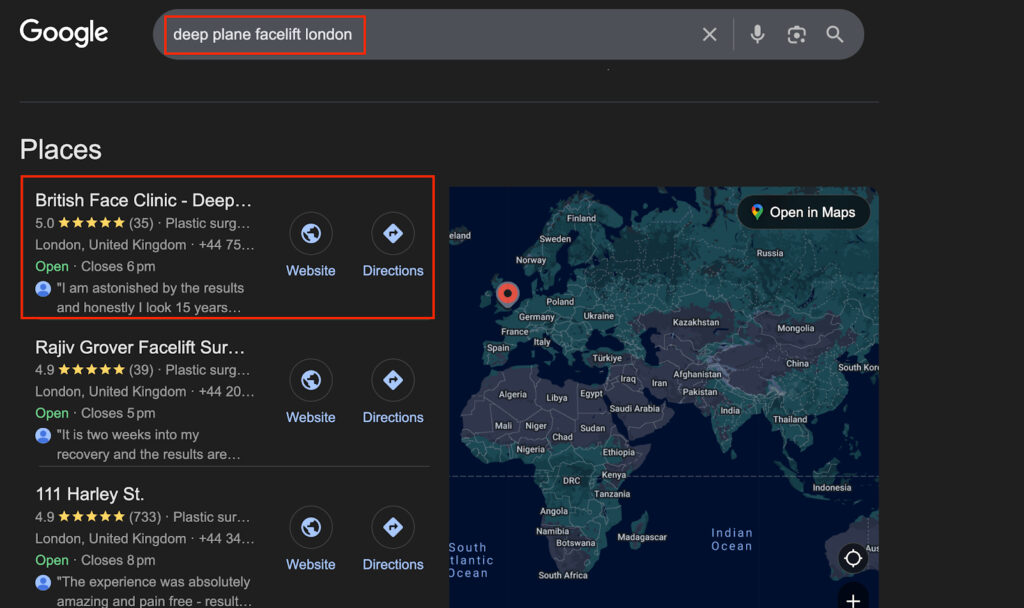
Task: Click 111 Harley St. rating with 733 reviews
Action: click(98, 517)
